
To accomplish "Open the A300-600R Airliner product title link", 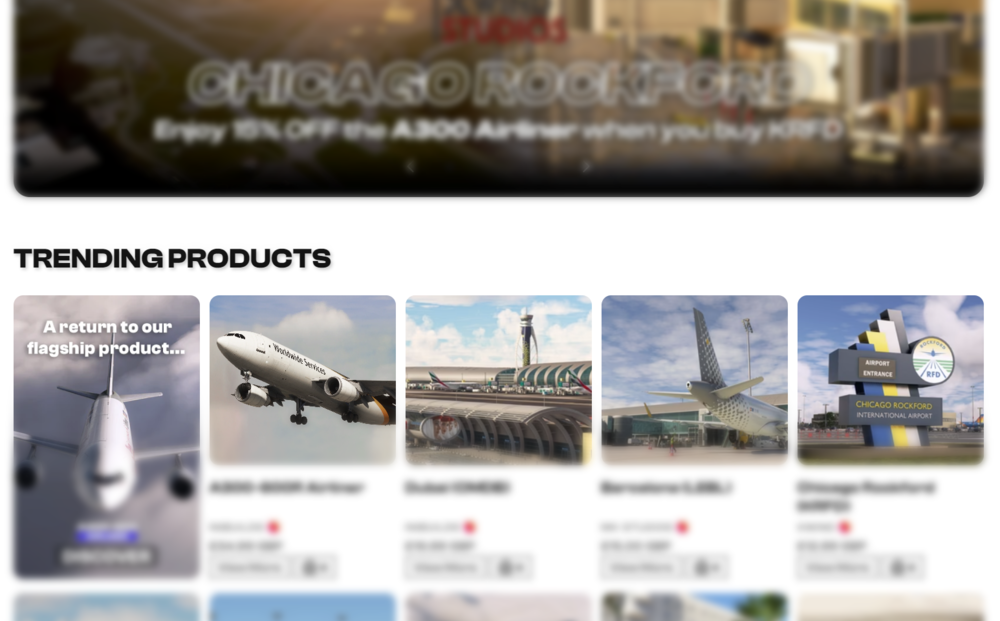I will (x=287, y=488).
